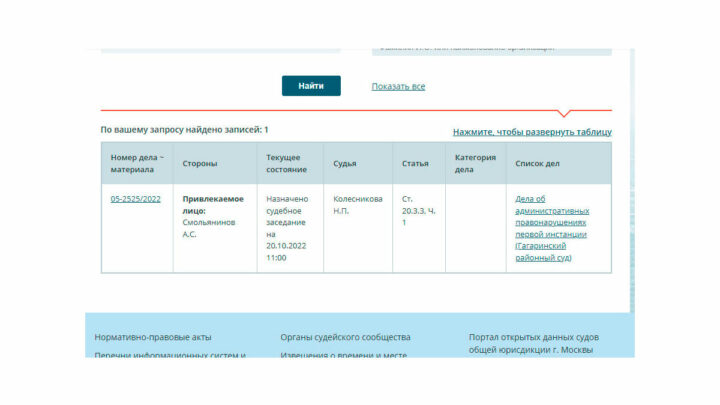Screen dimensions: 720x405
Task: Click the partially visible input field above Найти
Action: click(220, 51)
